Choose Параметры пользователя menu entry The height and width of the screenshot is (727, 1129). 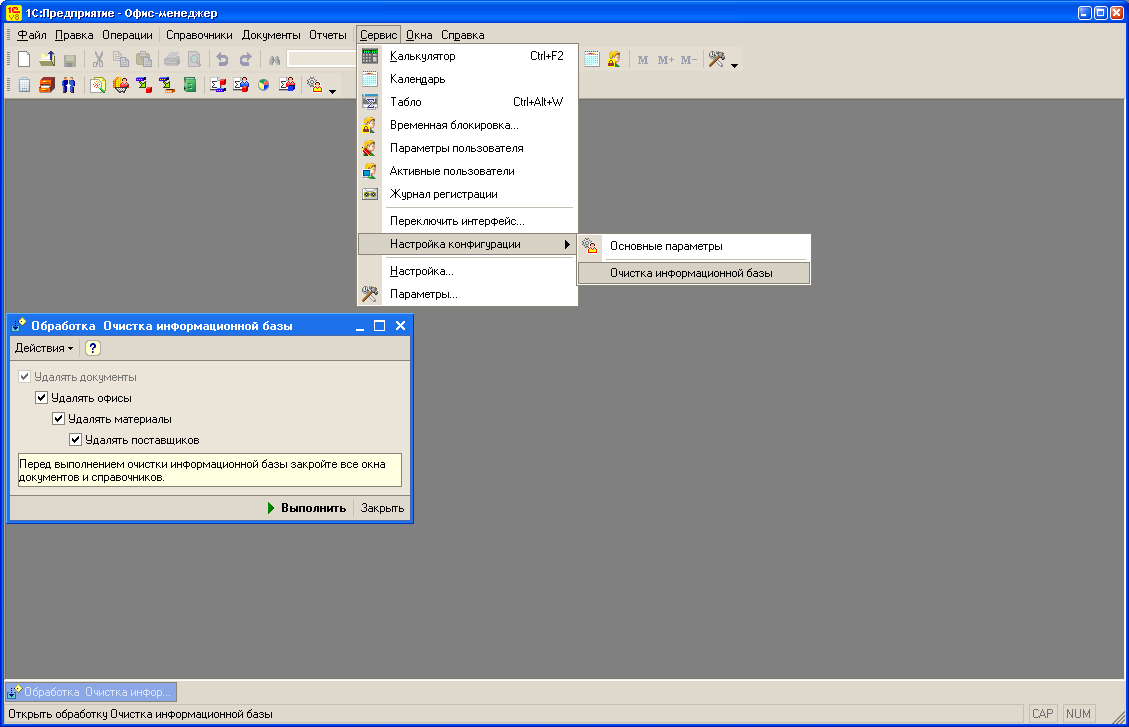click(467, 148)
